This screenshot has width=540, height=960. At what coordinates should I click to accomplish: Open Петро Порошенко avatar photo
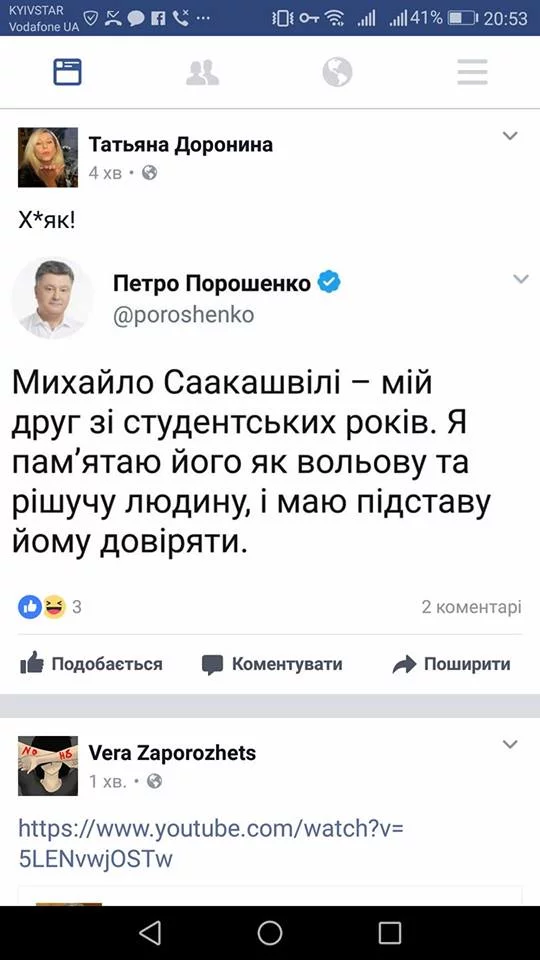52,298
